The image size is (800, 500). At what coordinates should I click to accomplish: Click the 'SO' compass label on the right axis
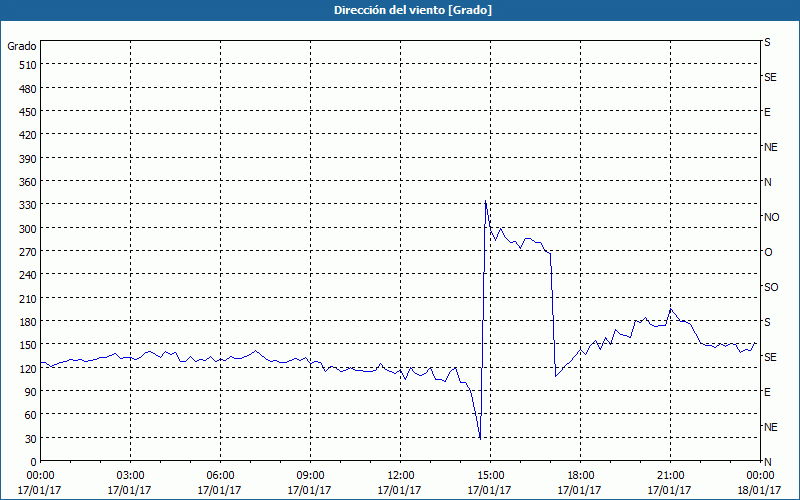[771, 287]
